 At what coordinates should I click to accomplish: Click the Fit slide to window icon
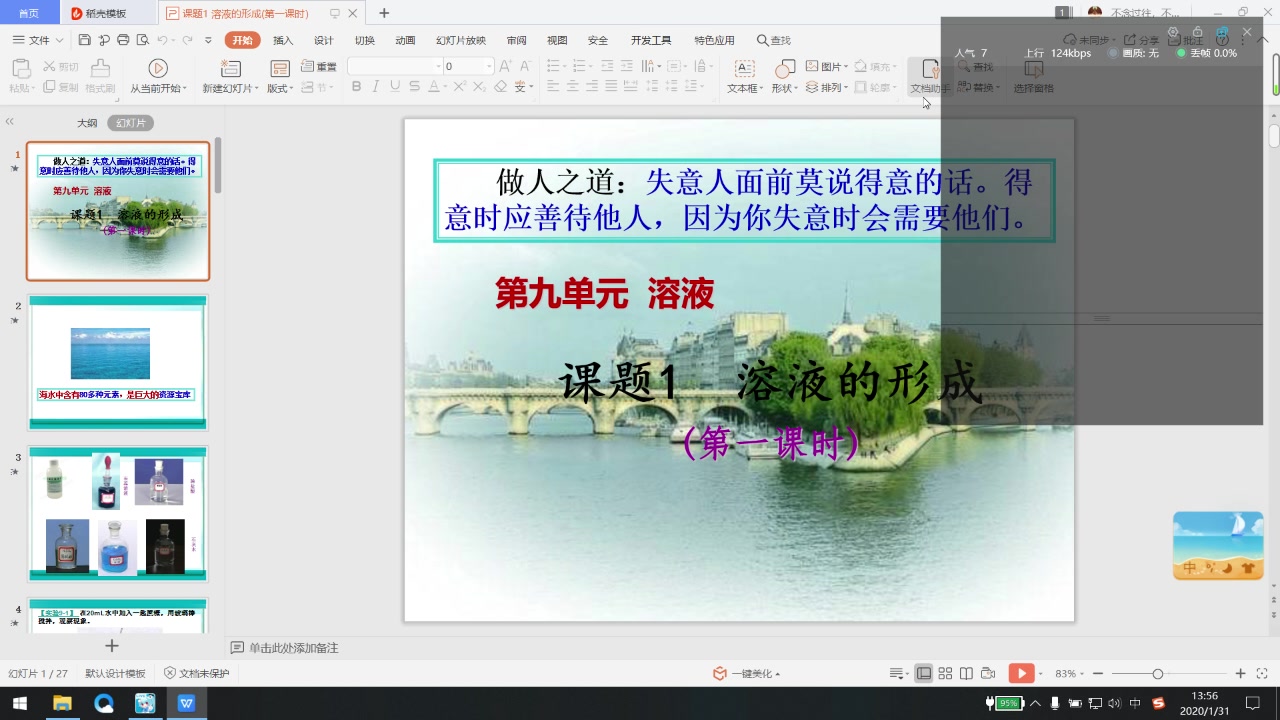click(x=1263, y=673)
